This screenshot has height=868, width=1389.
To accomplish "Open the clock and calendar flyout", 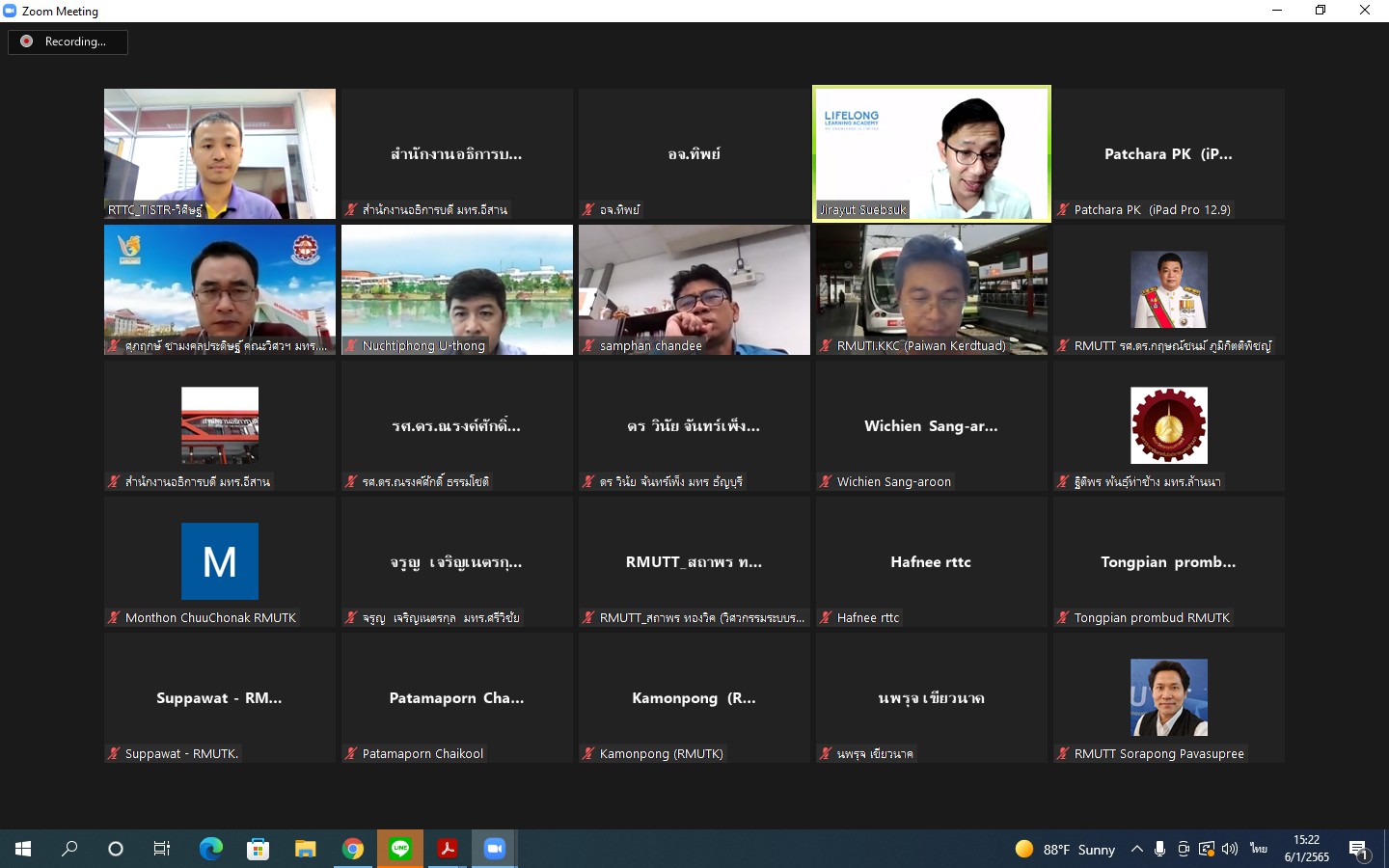I will [1306, 849].
